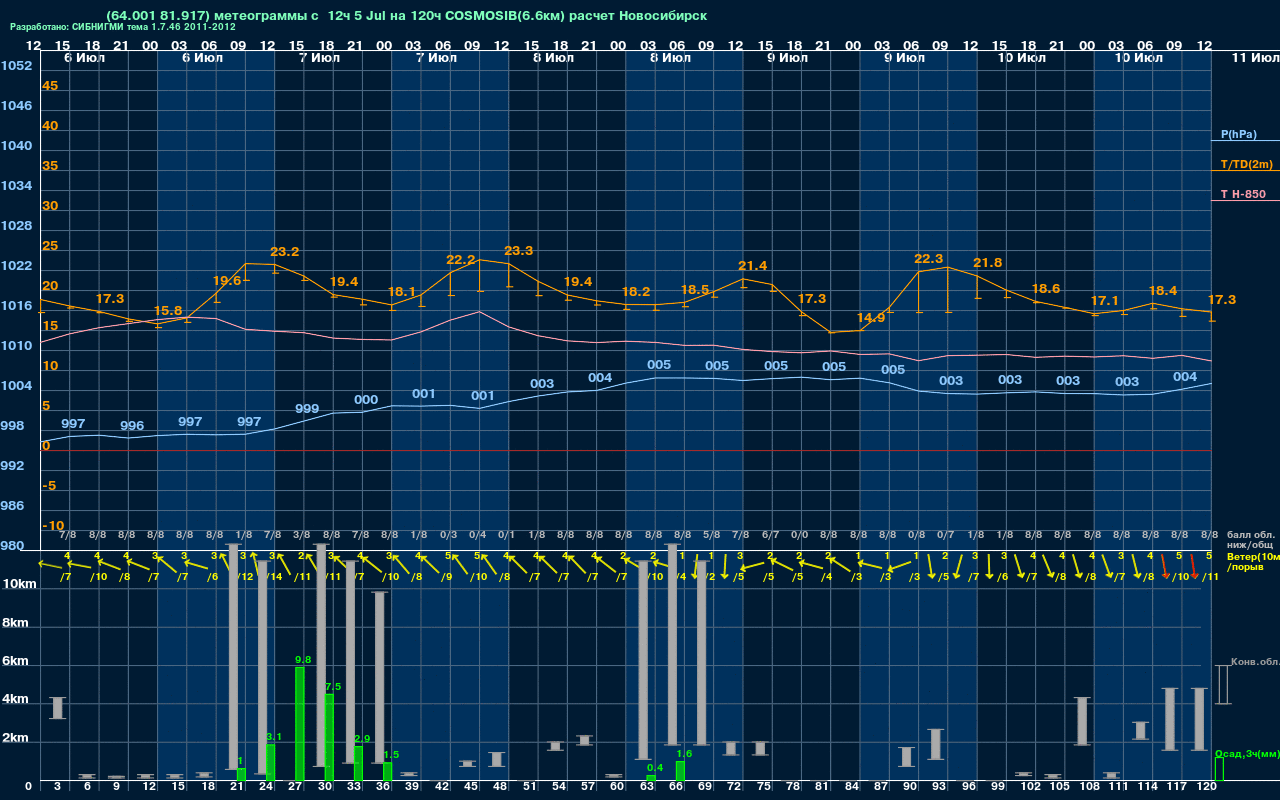Click the green precipitation bar labeled 9.8

click(x=300, y=724)
